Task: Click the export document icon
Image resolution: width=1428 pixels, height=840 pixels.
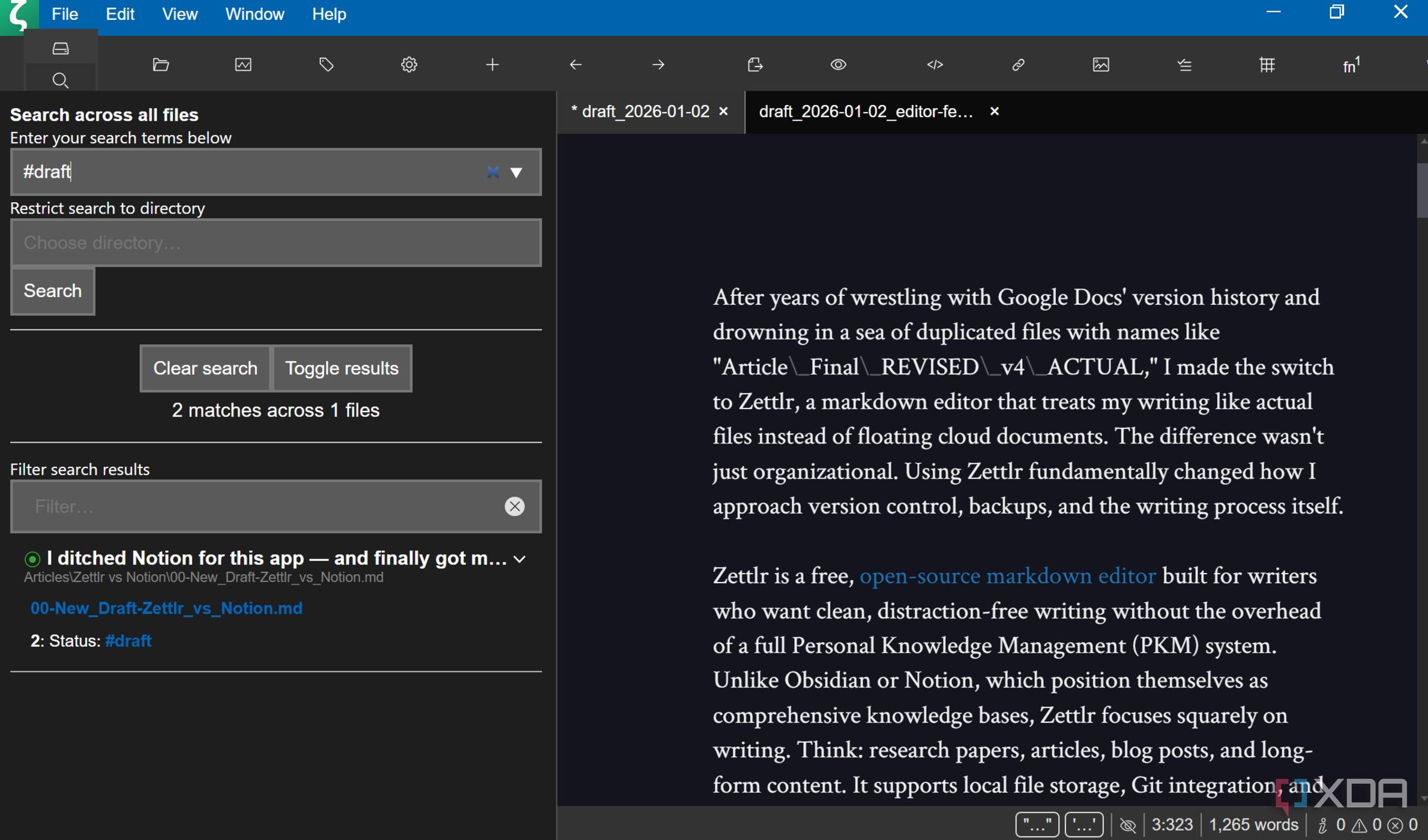Action: (x=755, y=64)
